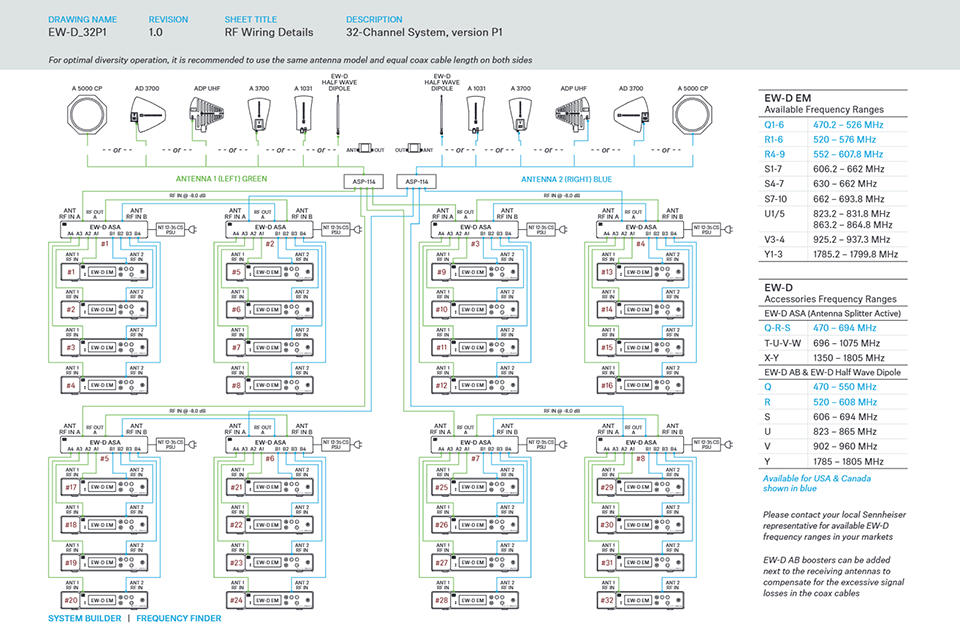Click the 'Y1-3' row showing 1785.2 – 1799.8 MHz

833,254
